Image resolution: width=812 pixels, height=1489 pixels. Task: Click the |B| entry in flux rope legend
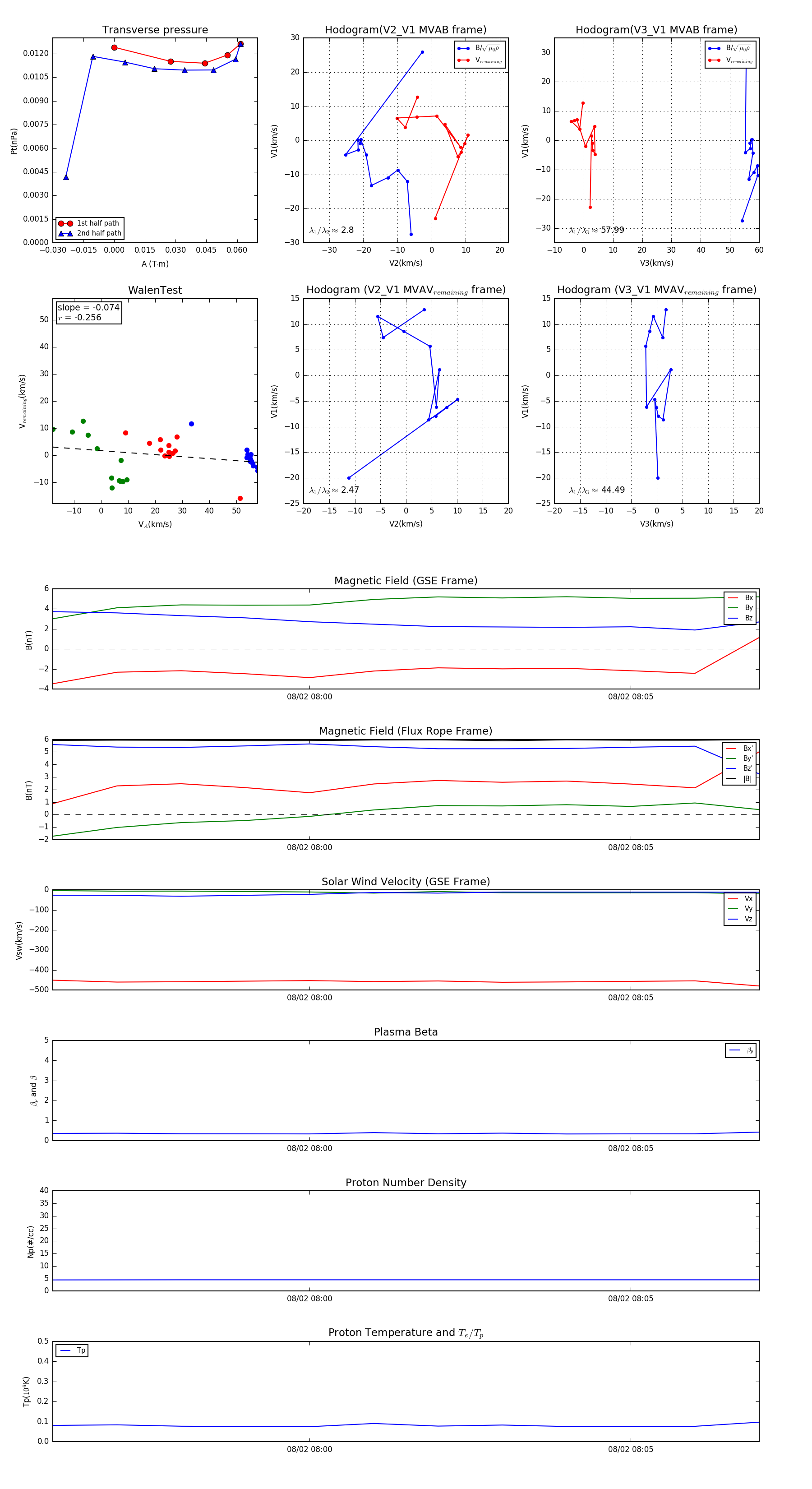(739, 779)
